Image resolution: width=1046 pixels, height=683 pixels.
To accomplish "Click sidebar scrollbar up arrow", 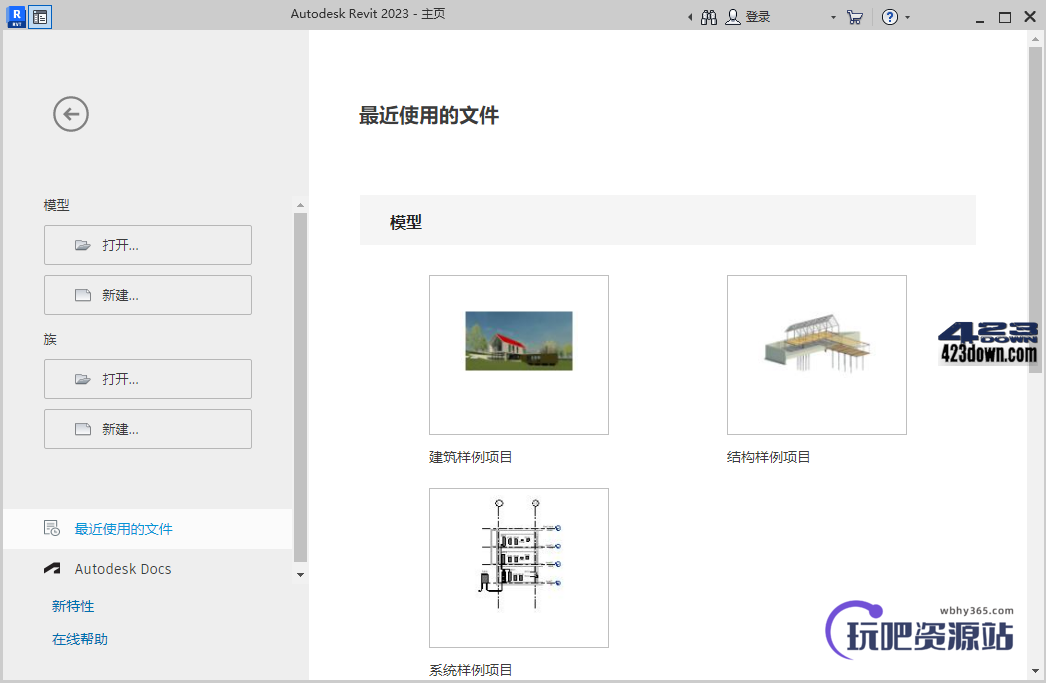I will [300, 205].
